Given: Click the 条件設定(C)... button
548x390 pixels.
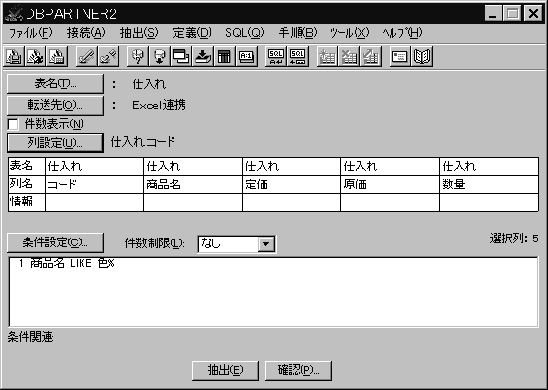Looking at the screenshot, I should (55, 243).
